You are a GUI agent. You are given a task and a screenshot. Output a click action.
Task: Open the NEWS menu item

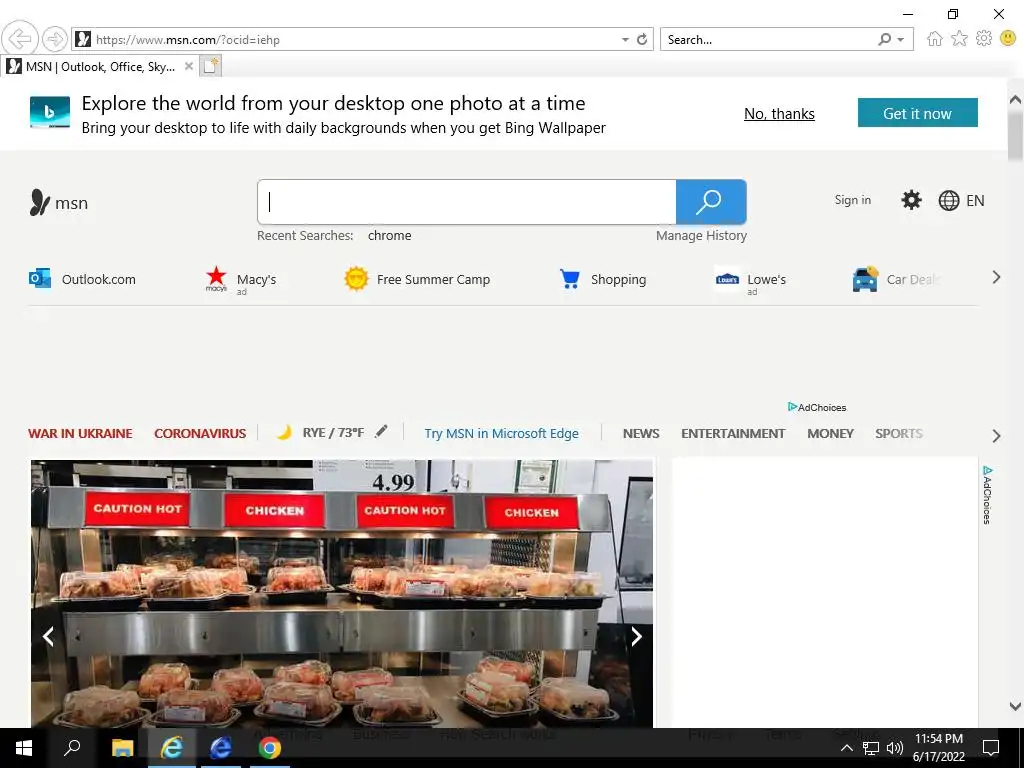coord(641,433)
